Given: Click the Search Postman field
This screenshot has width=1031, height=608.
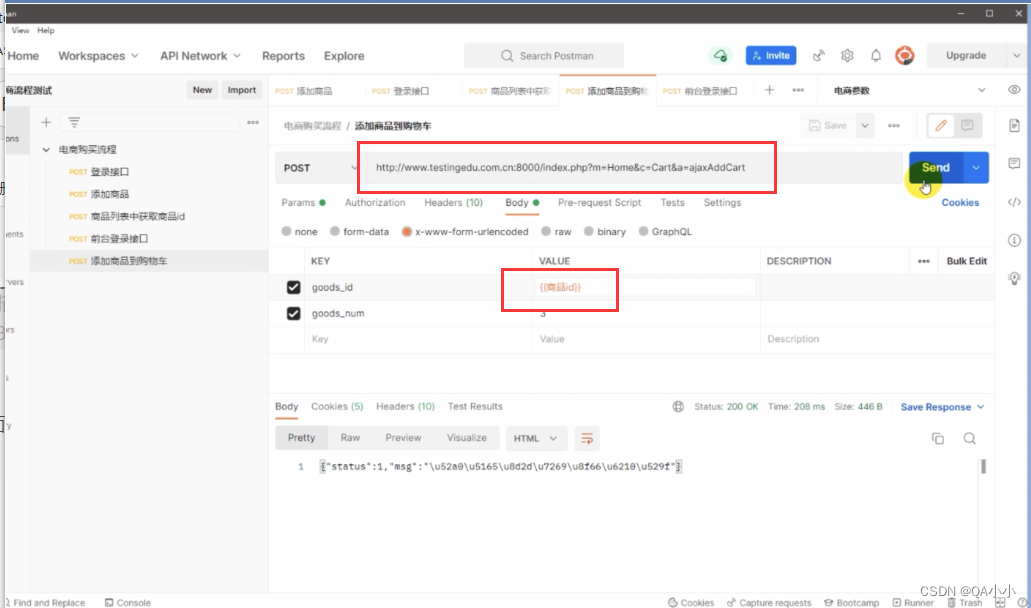Looking at the screenshot, I should point(544,56).
